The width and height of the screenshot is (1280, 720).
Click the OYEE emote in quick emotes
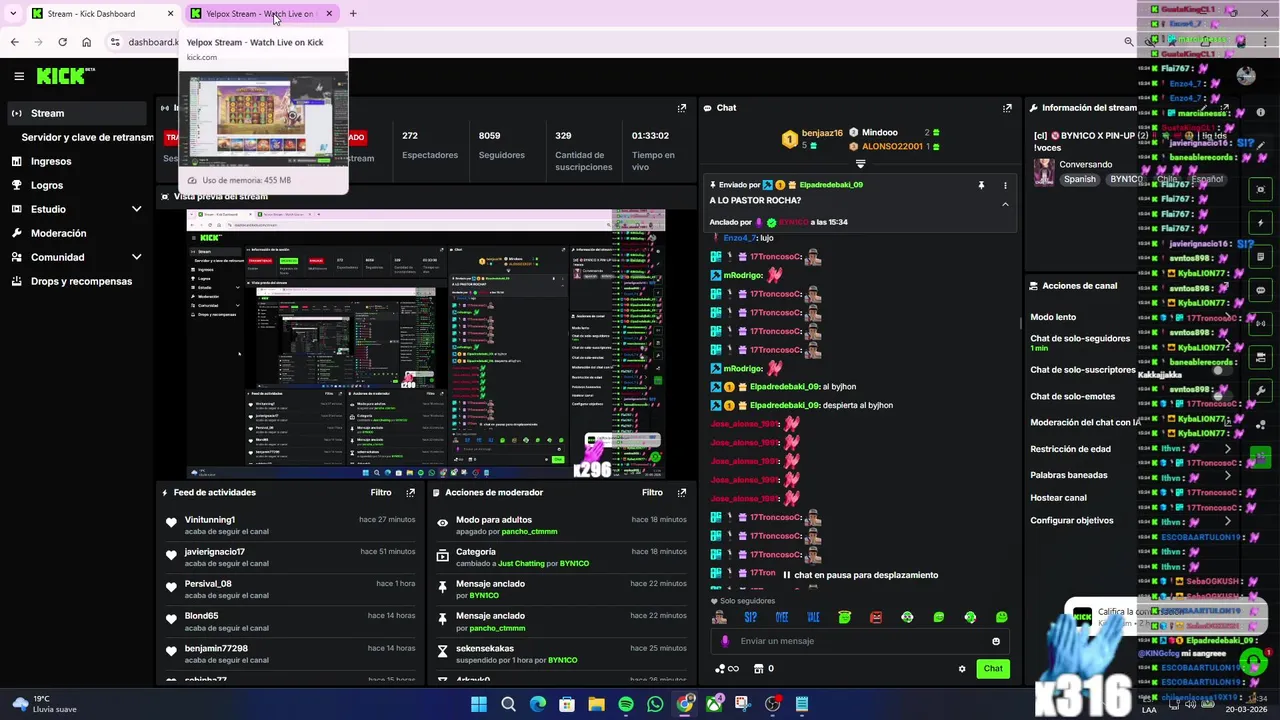782,617
